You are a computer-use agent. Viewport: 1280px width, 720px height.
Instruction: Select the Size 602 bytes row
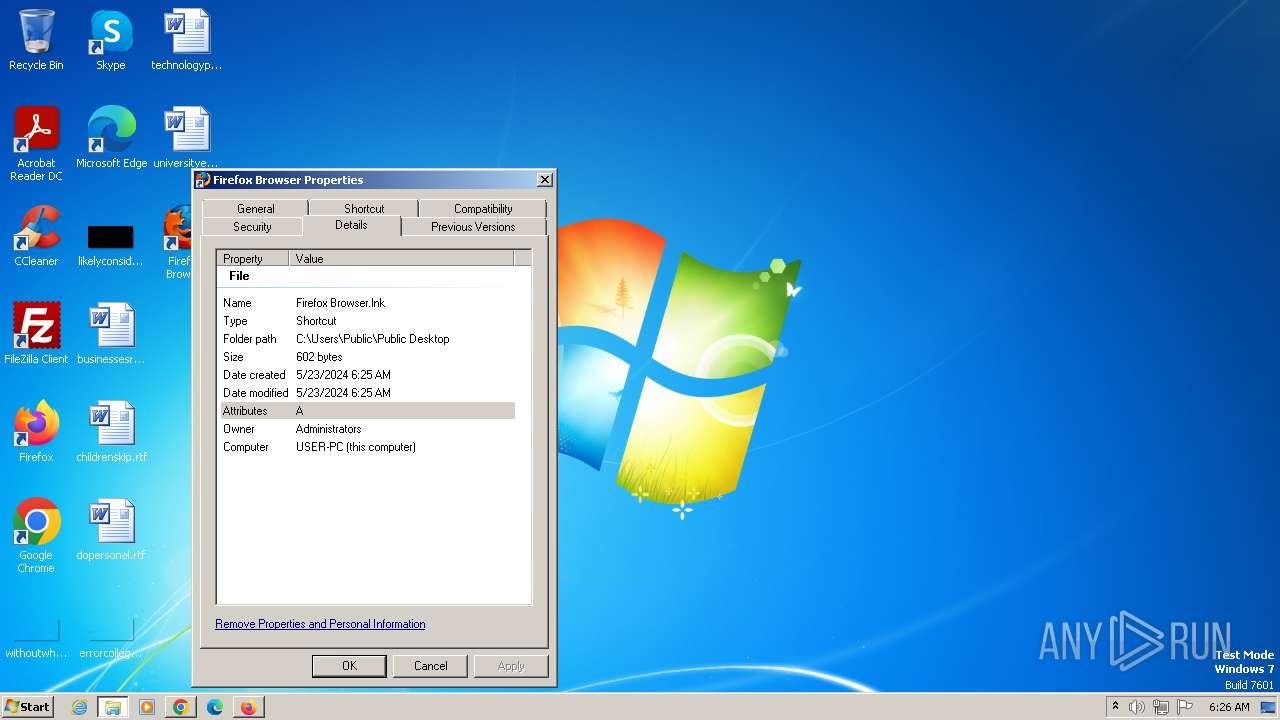(367, 357)
